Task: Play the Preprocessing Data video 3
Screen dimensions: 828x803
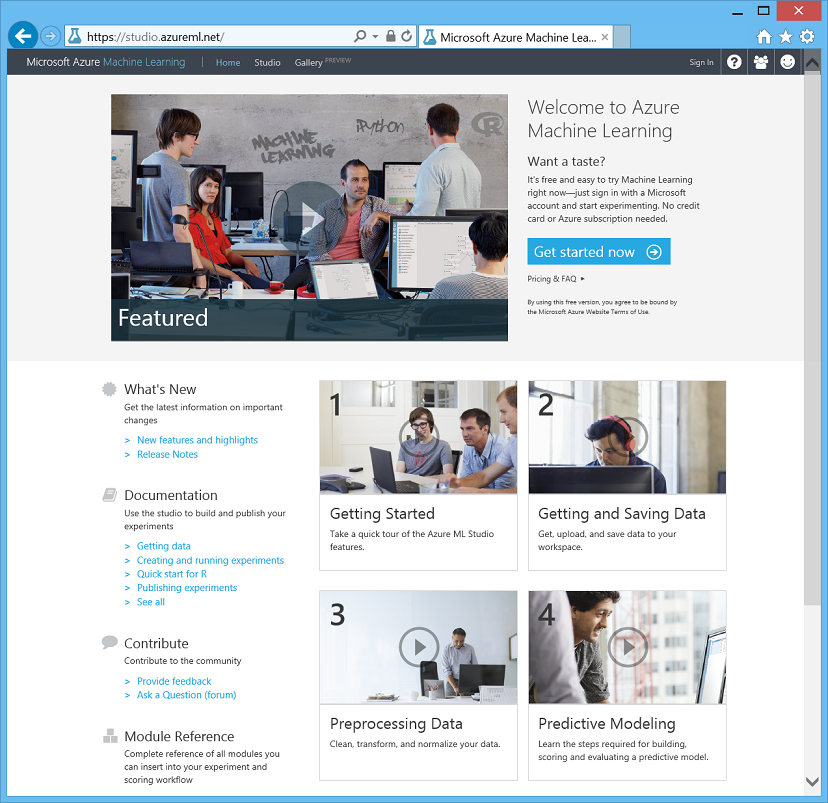Action: click(x=419, y=646)
